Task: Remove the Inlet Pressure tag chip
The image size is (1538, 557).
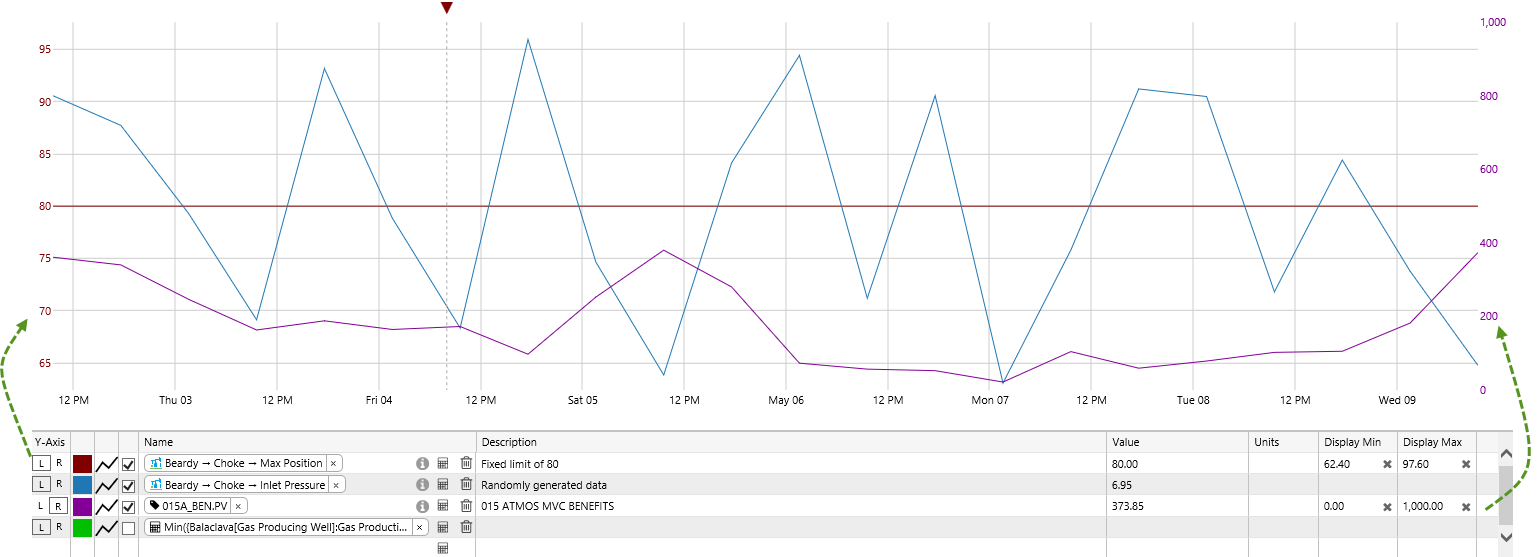Action: pyautogui.click(x=336, y=485)
